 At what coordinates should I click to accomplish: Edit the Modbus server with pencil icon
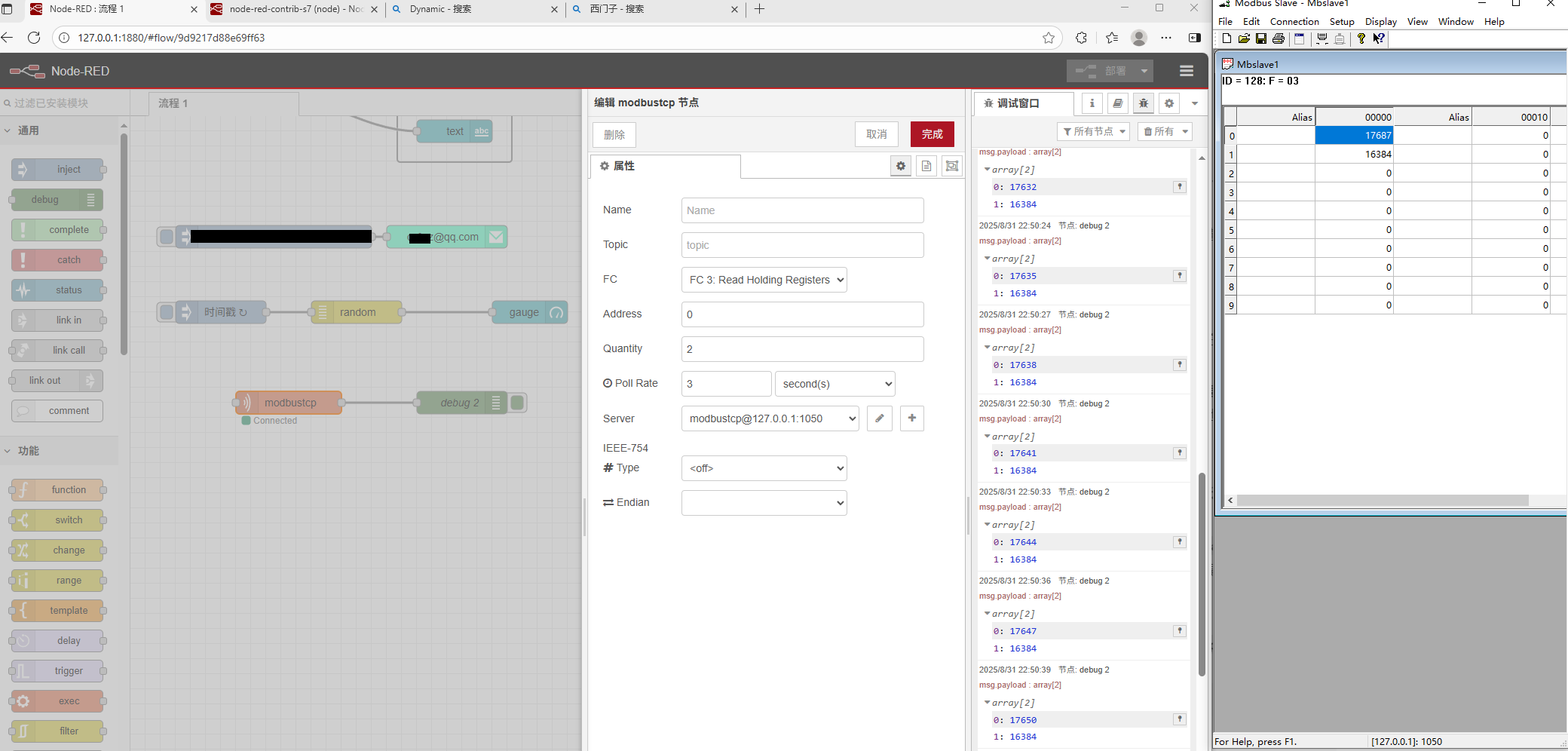(x=880, y=418)
